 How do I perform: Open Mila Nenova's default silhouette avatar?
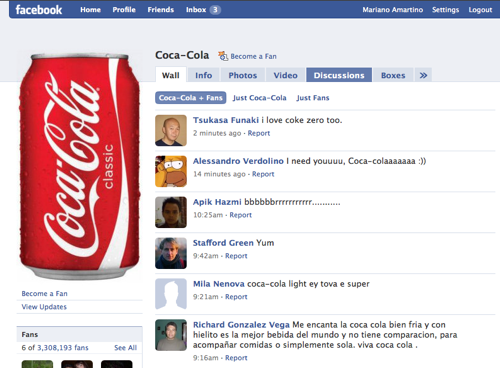coord(171,294)
